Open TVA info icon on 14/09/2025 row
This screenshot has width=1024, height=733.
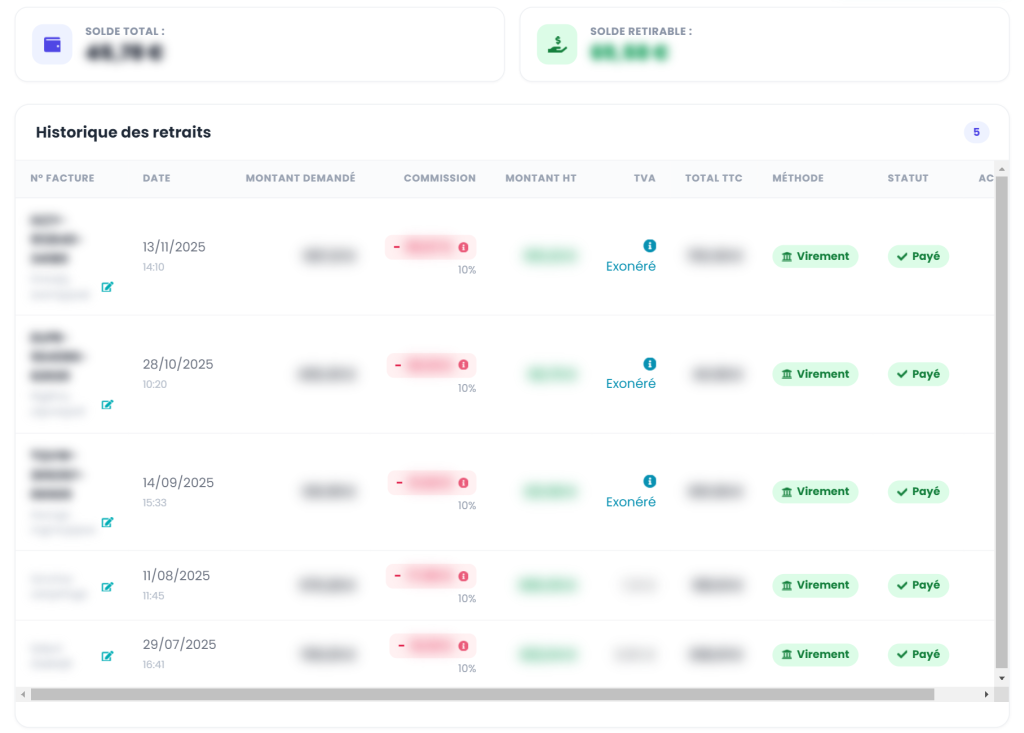tap(649, 481)
